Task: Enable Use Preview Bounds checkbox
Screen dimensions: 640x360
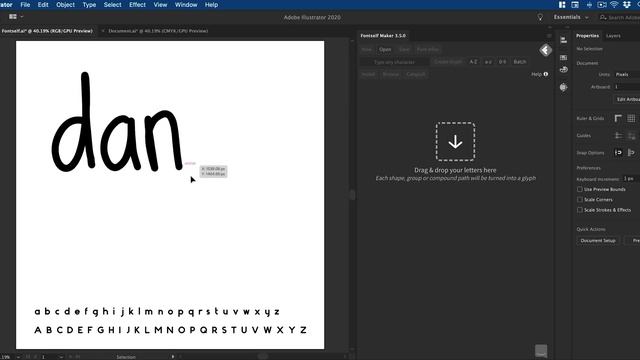Action: coord(580,189)
